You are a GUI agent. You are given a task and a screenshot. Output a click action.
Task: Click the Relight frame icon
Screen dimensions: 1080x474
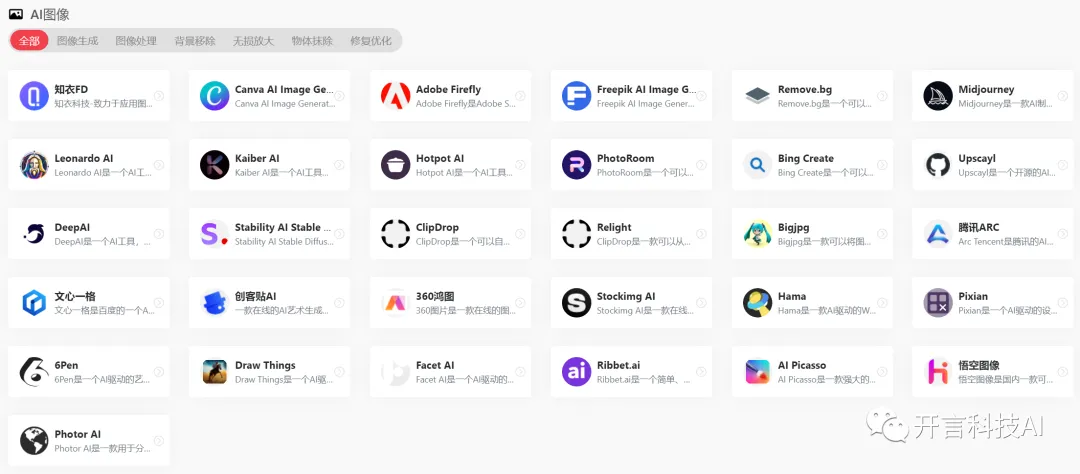click(577, 234)
